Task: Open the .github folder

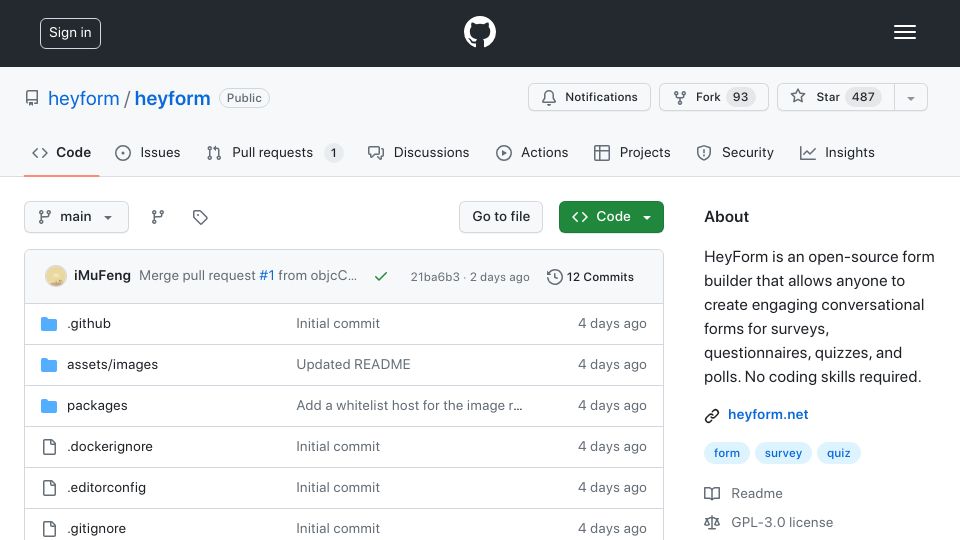Action: coord(89,323)
